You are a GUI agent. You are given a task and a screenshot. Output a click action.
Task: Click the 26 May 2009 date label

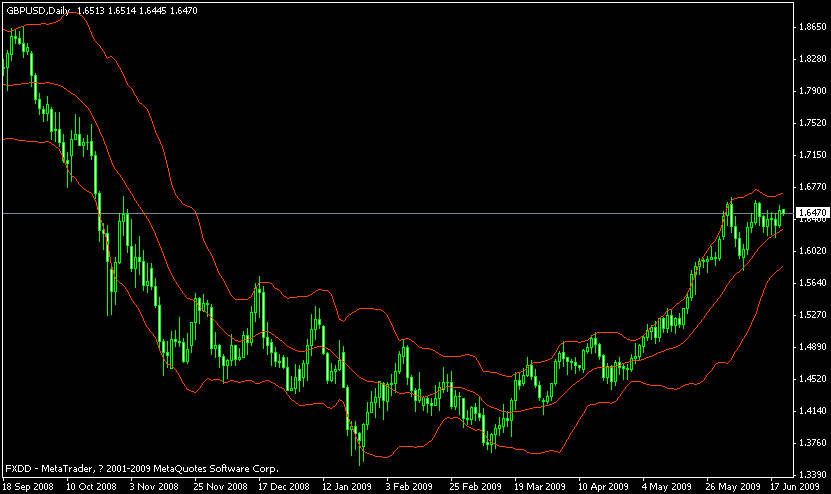(x=733, y=486)
